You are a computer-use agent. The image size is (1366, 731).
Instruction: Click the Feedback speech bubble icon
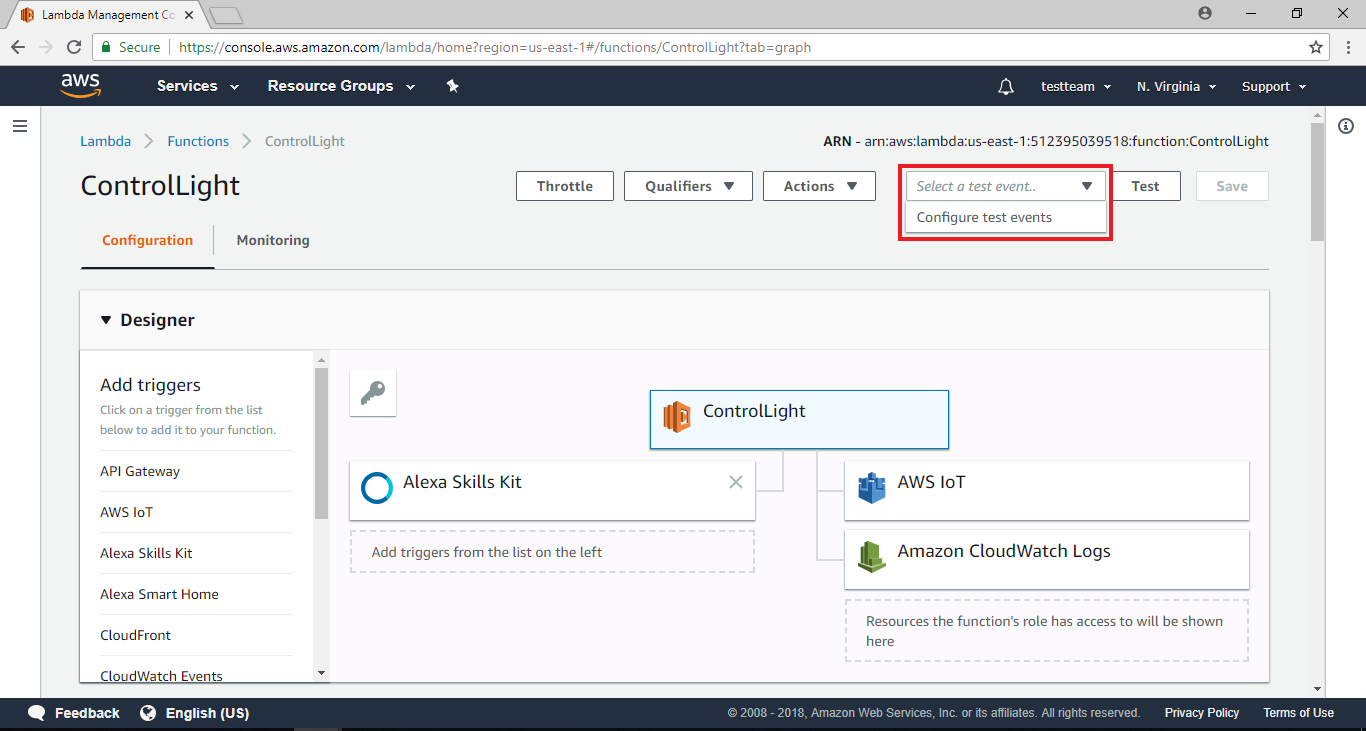(37, 713)
